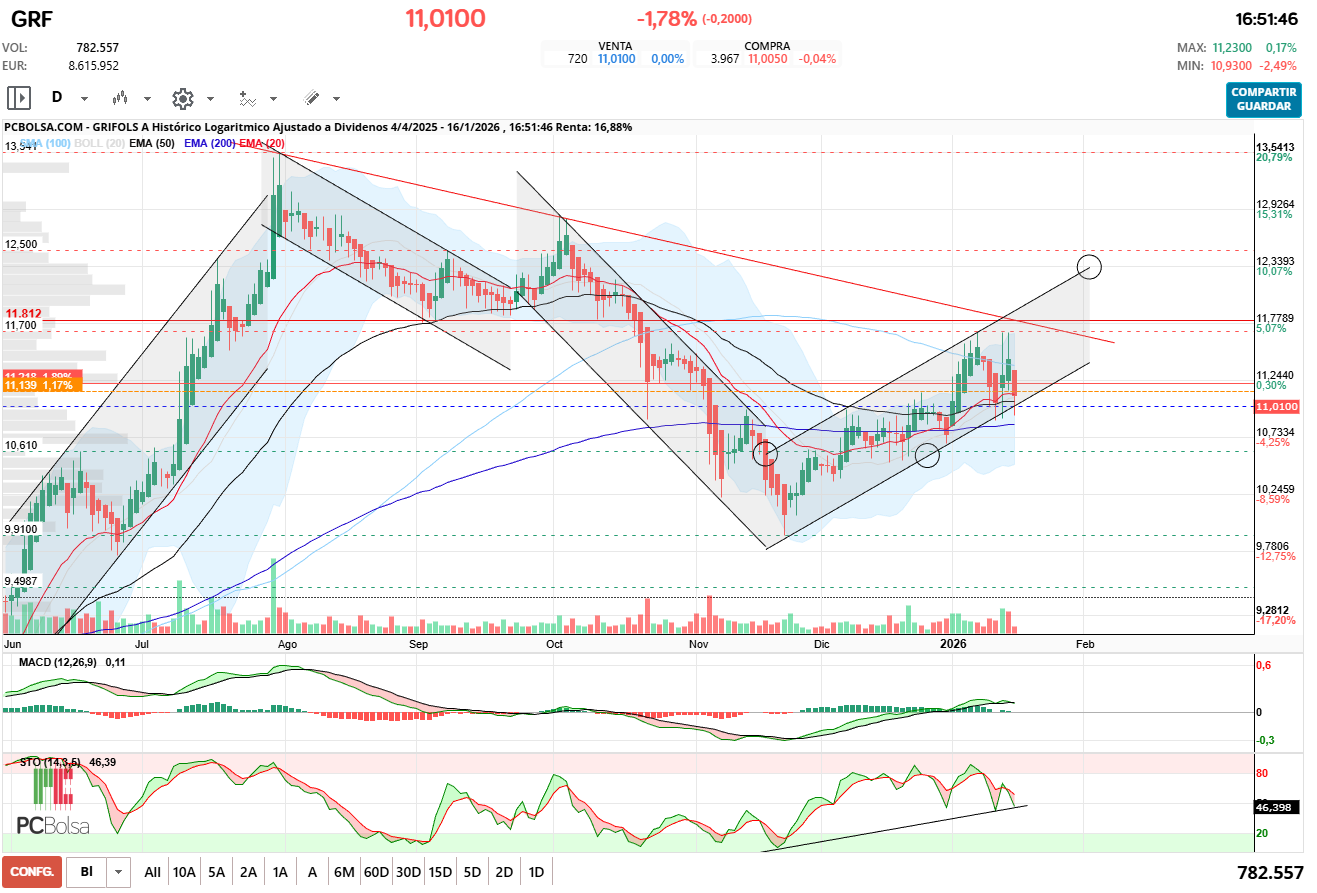This screenshot has width=1317, height=893.
Task: Expand the timeframe 'D' dropdown arrow
Action: 84,99
